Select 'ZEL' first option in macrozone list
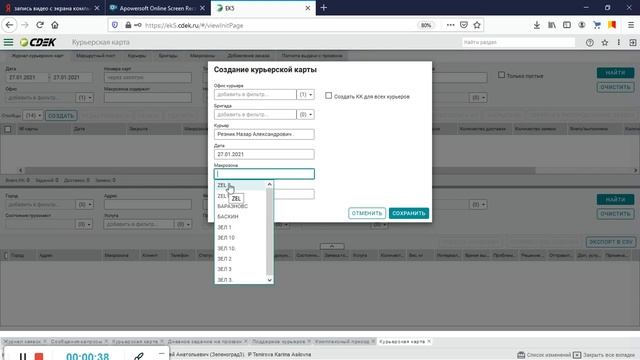The image size is (640, 360). 240,185
